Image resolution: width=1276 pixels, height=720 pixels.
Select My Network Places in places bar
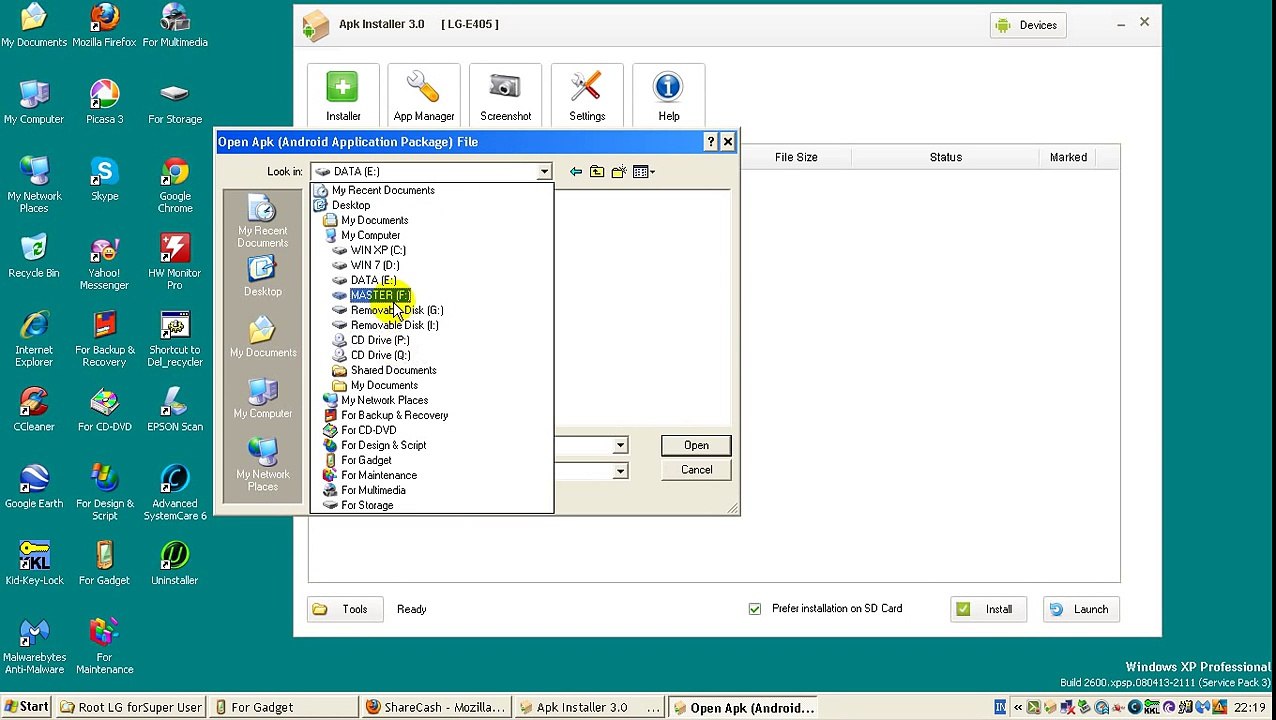[262, 465]
